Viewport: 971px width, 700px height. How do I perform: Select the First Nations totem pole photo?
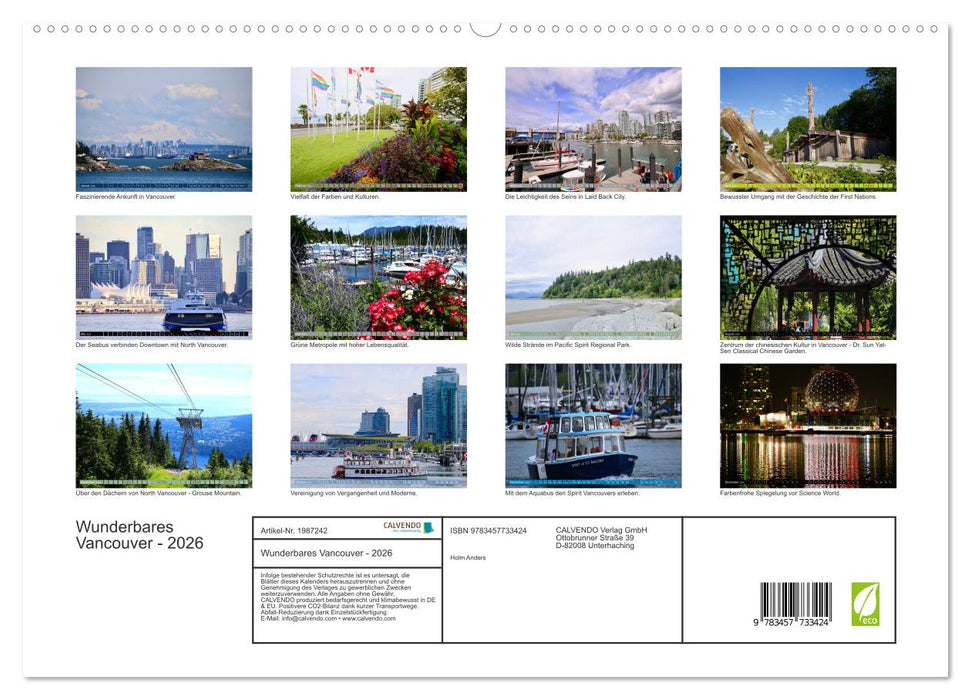point(807,129)
